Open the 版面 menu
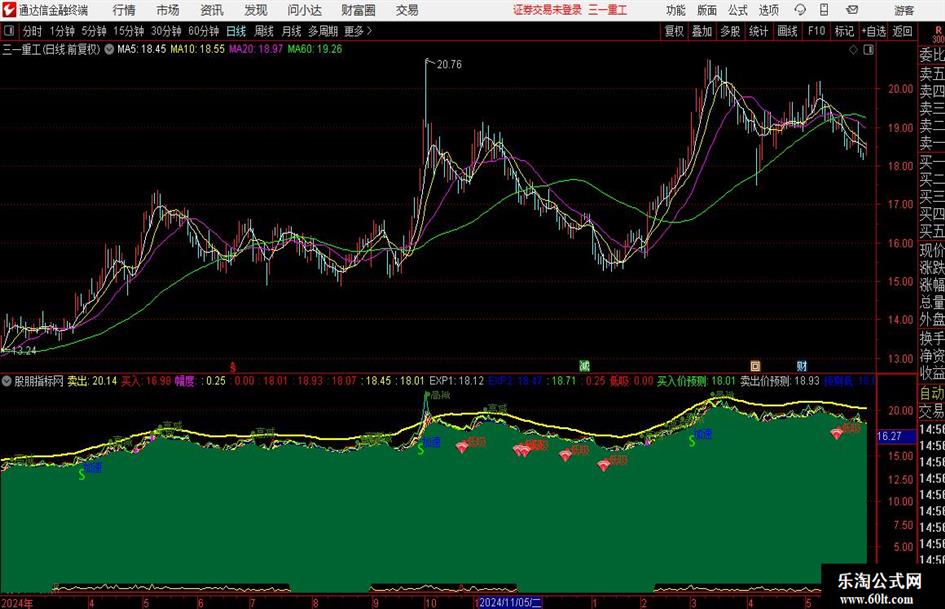Viewport: 945px width, 609px height. [x=706, y=10]
